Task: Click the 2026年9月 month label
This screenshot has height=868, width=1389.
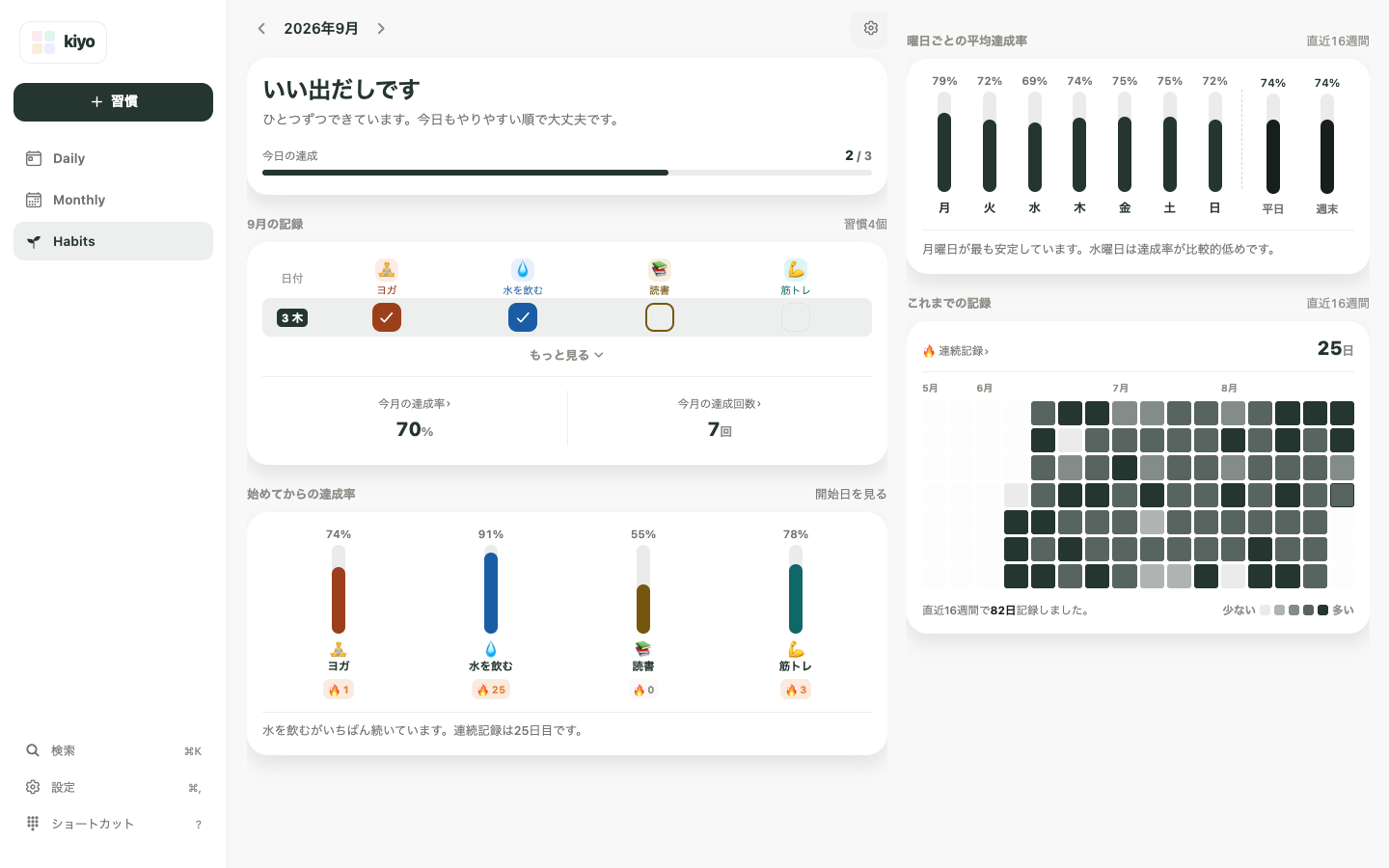Action: coord(321,29)
